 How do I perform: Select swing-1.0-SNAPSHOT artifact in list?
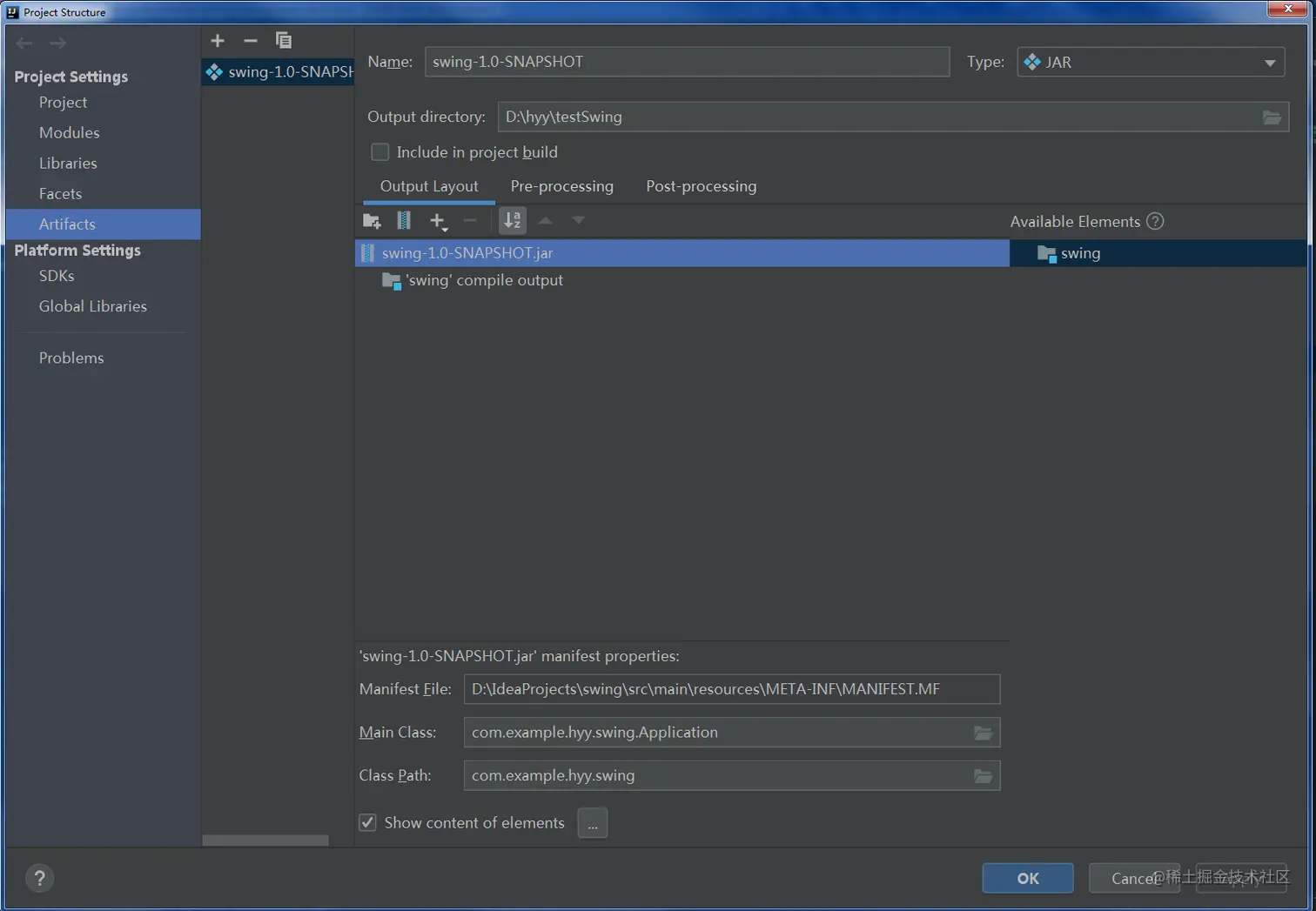(279, 71)
